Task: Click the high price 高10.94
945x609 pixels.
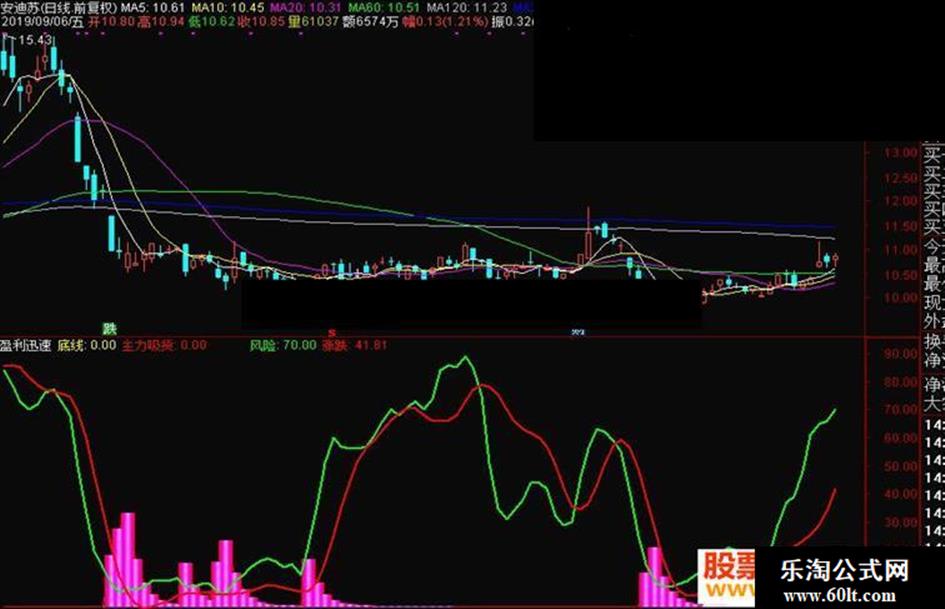Action: 161,22
